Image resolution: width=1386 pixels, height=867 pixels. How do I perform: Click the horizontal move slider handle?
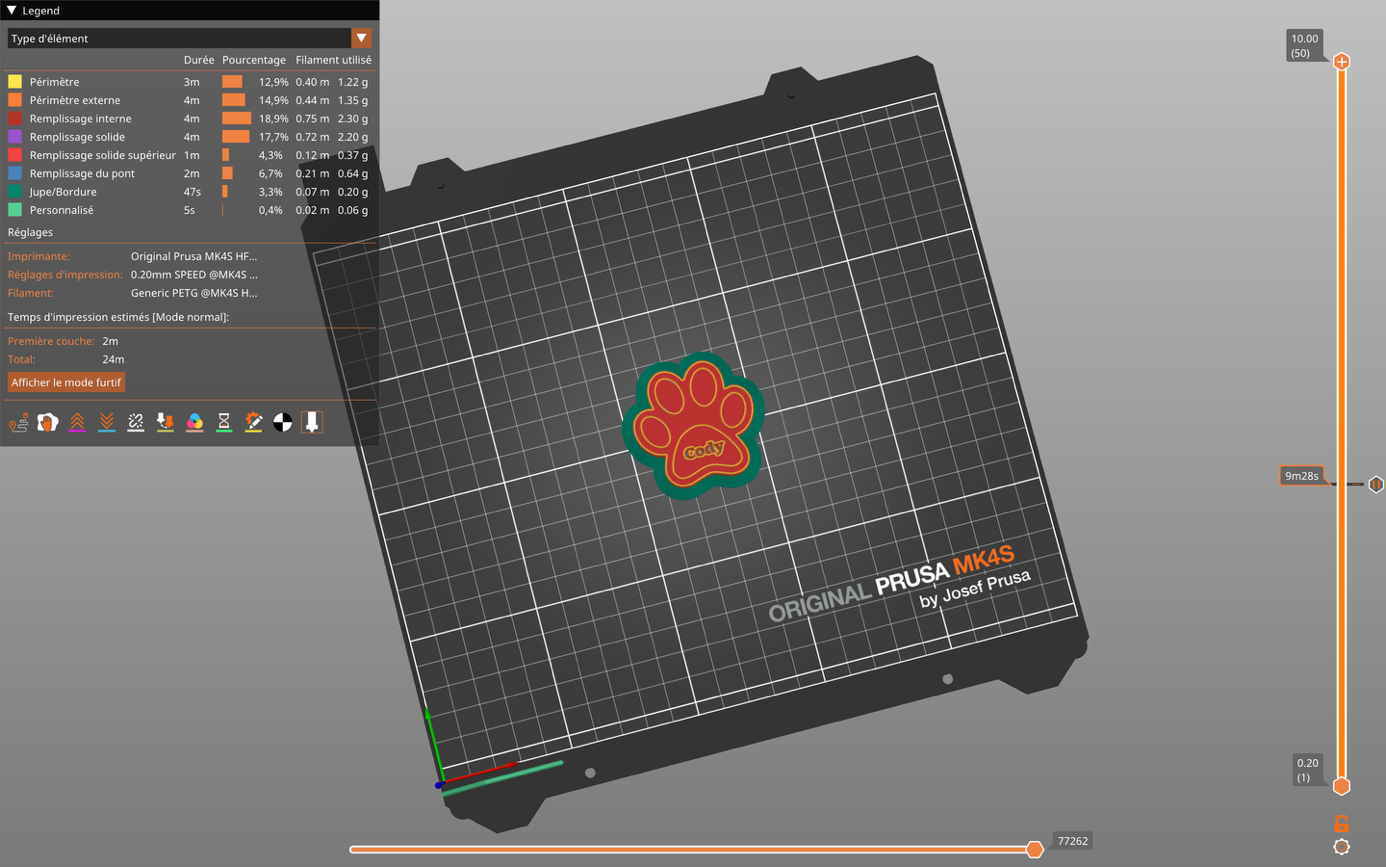[1035, 849]
